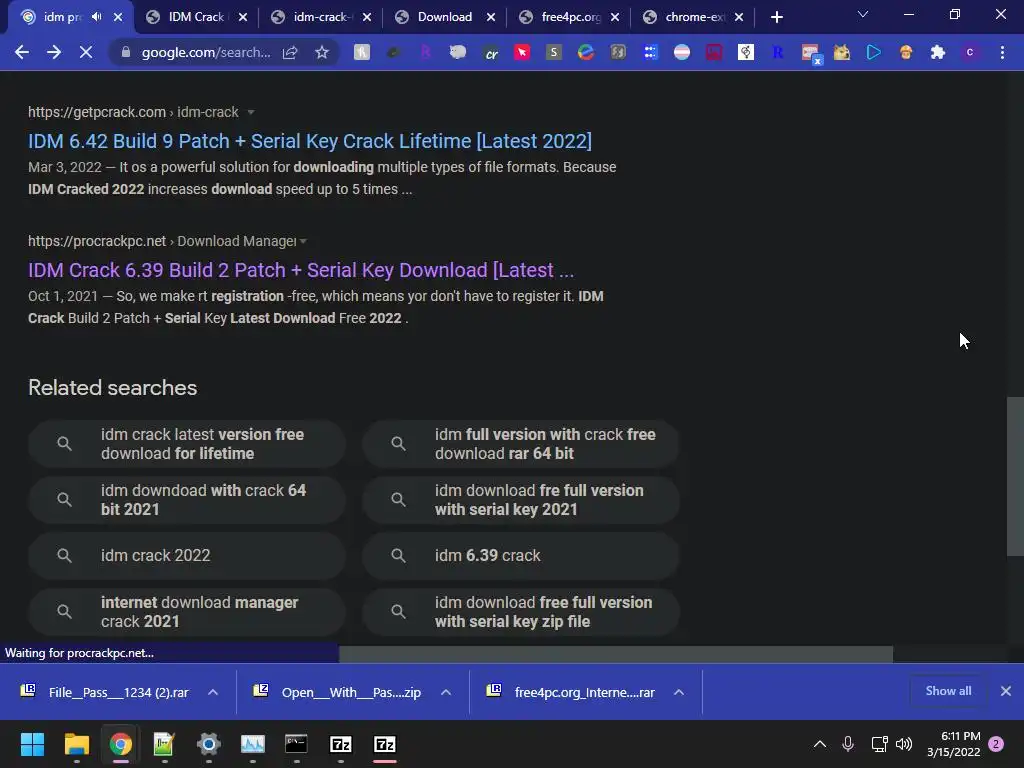The height and width of the screenshot is (768, 1024).
Task: Open a new tab with plus button
Action: (776, 17)
